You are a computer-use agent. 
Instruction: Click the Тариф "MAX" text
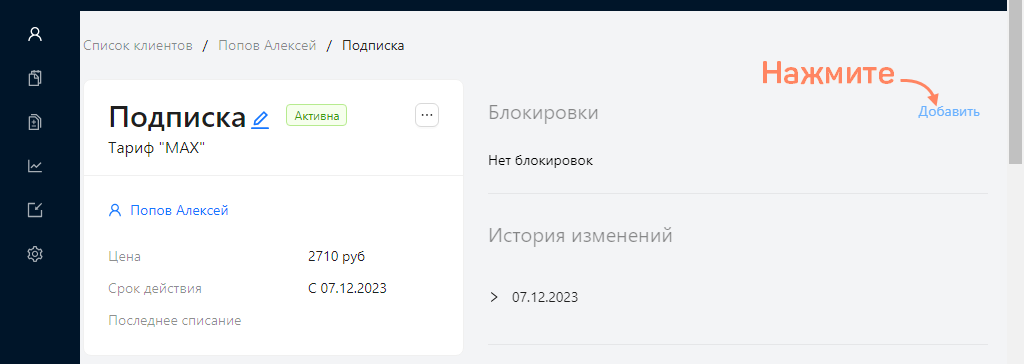point(157,148)
